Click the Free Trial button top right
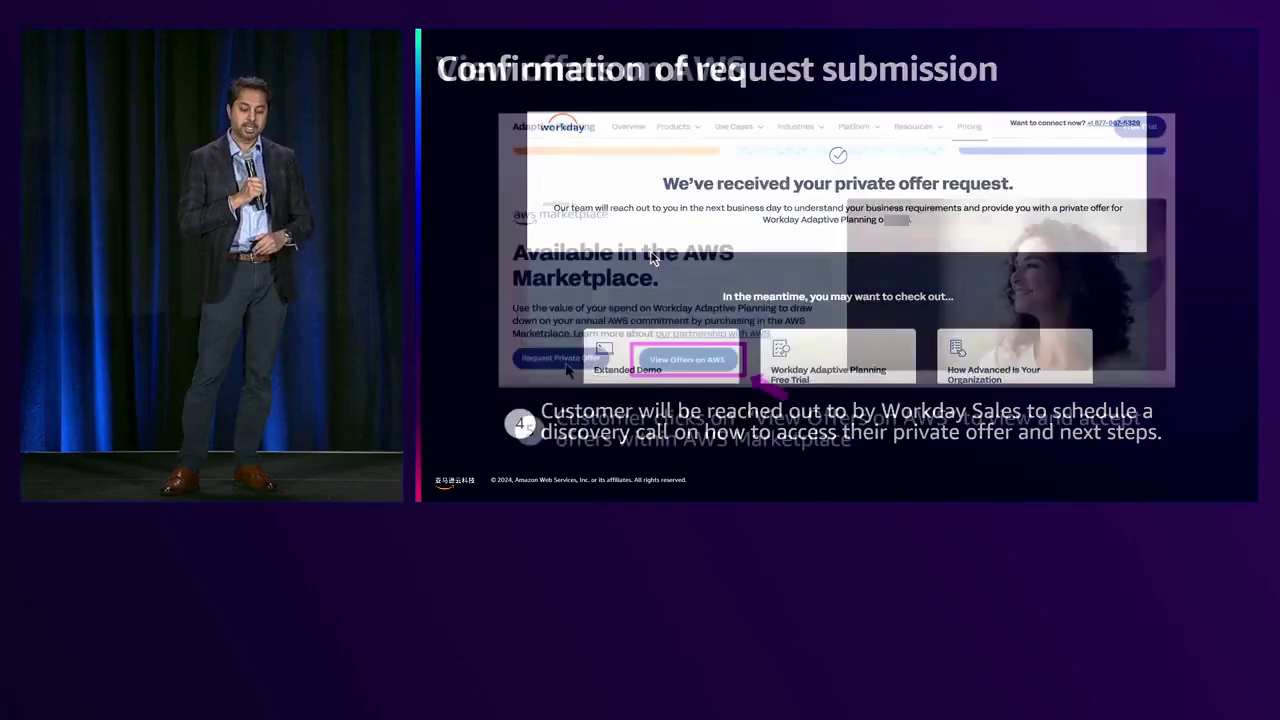 point(1140,127)
